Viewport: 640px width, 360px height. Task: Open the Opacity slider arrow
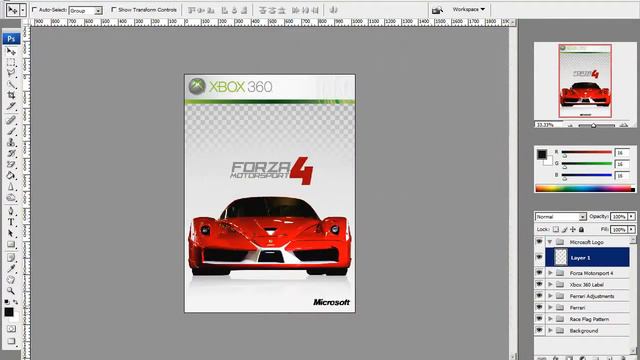point(631,216)
